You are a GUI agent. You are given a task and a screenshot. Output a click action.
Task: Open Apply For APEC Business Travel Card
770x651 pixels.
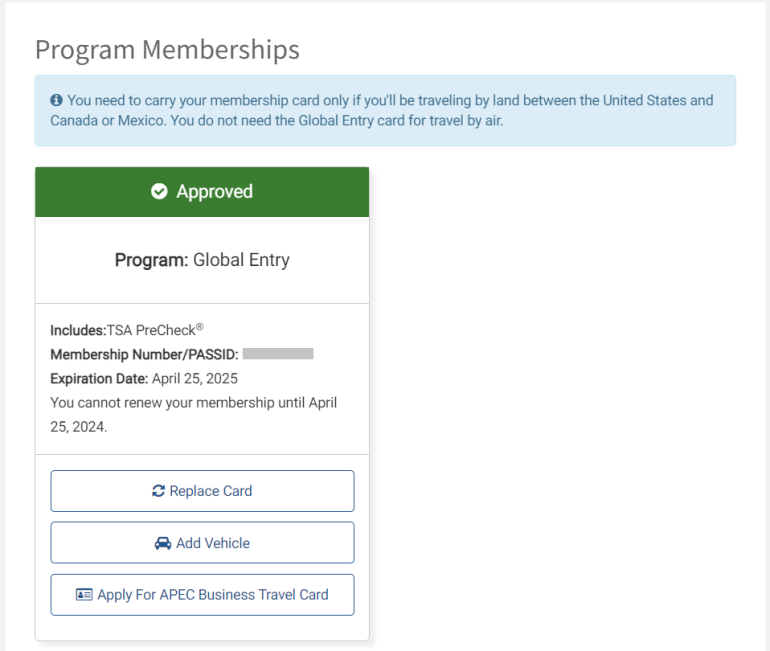(213, 594)
